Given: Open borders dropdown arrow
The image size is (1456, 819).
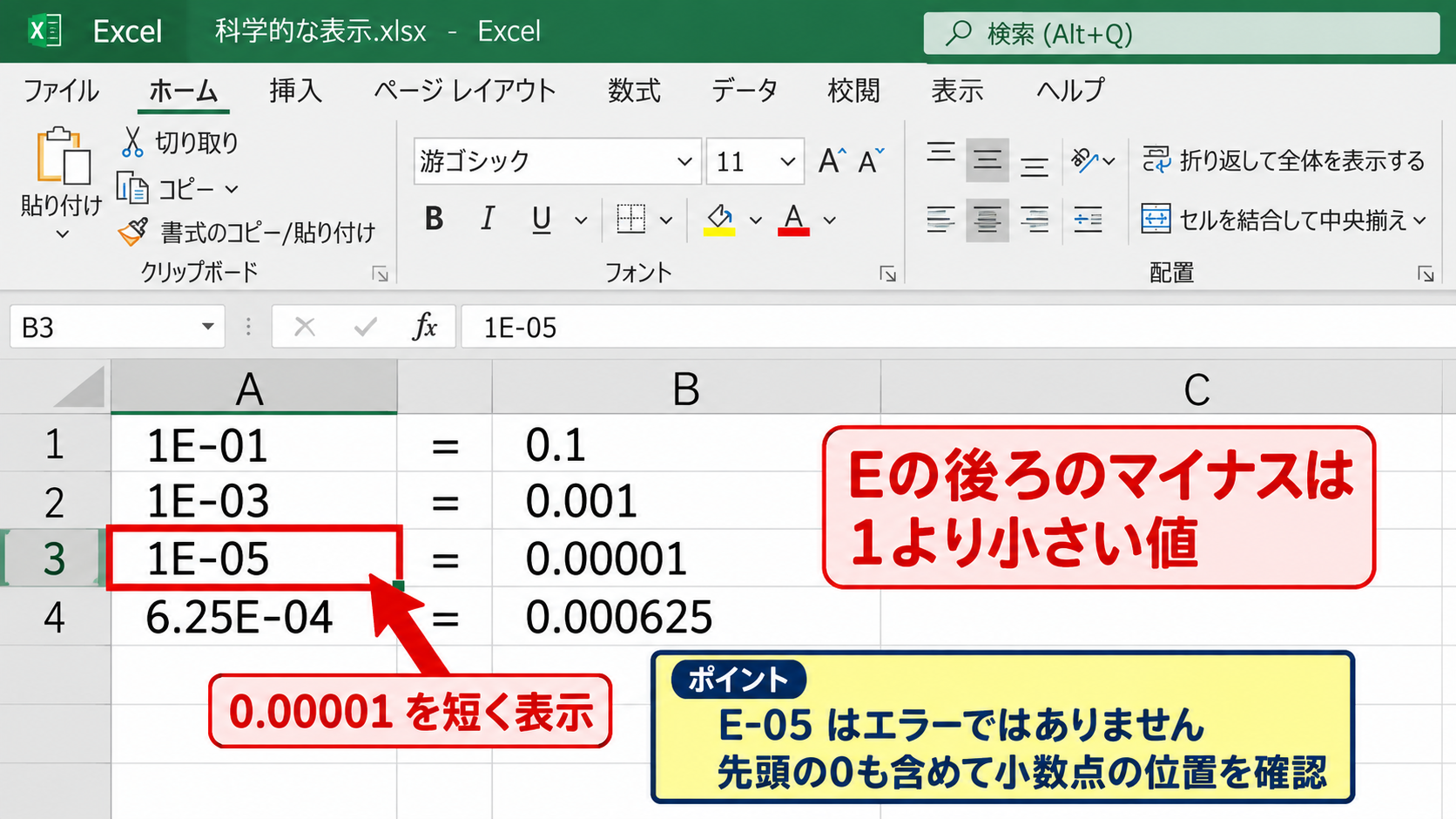Looking at the screenshot, I should tap(666, 220).
